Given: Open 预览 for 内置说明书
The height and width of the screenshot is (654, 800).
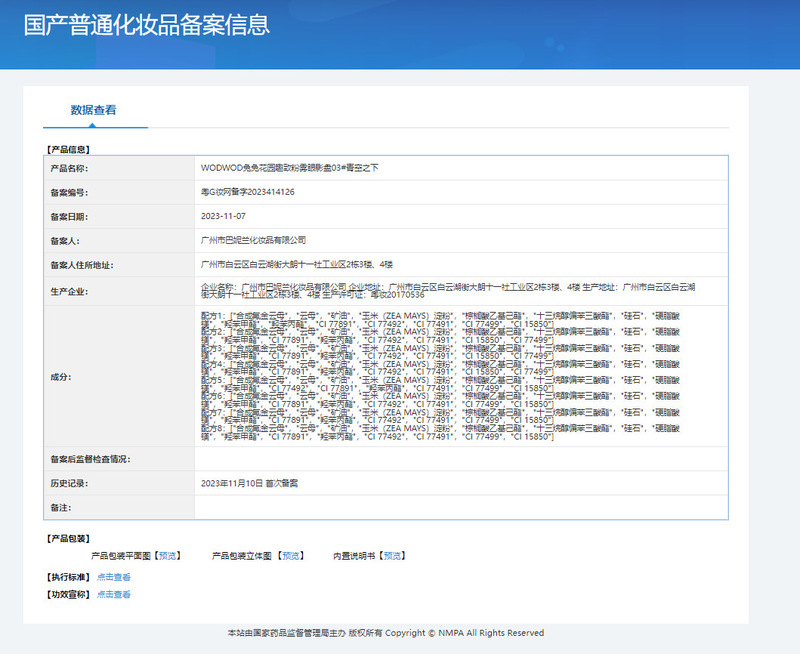Looking at the screenshot, I should pos(394,556).
